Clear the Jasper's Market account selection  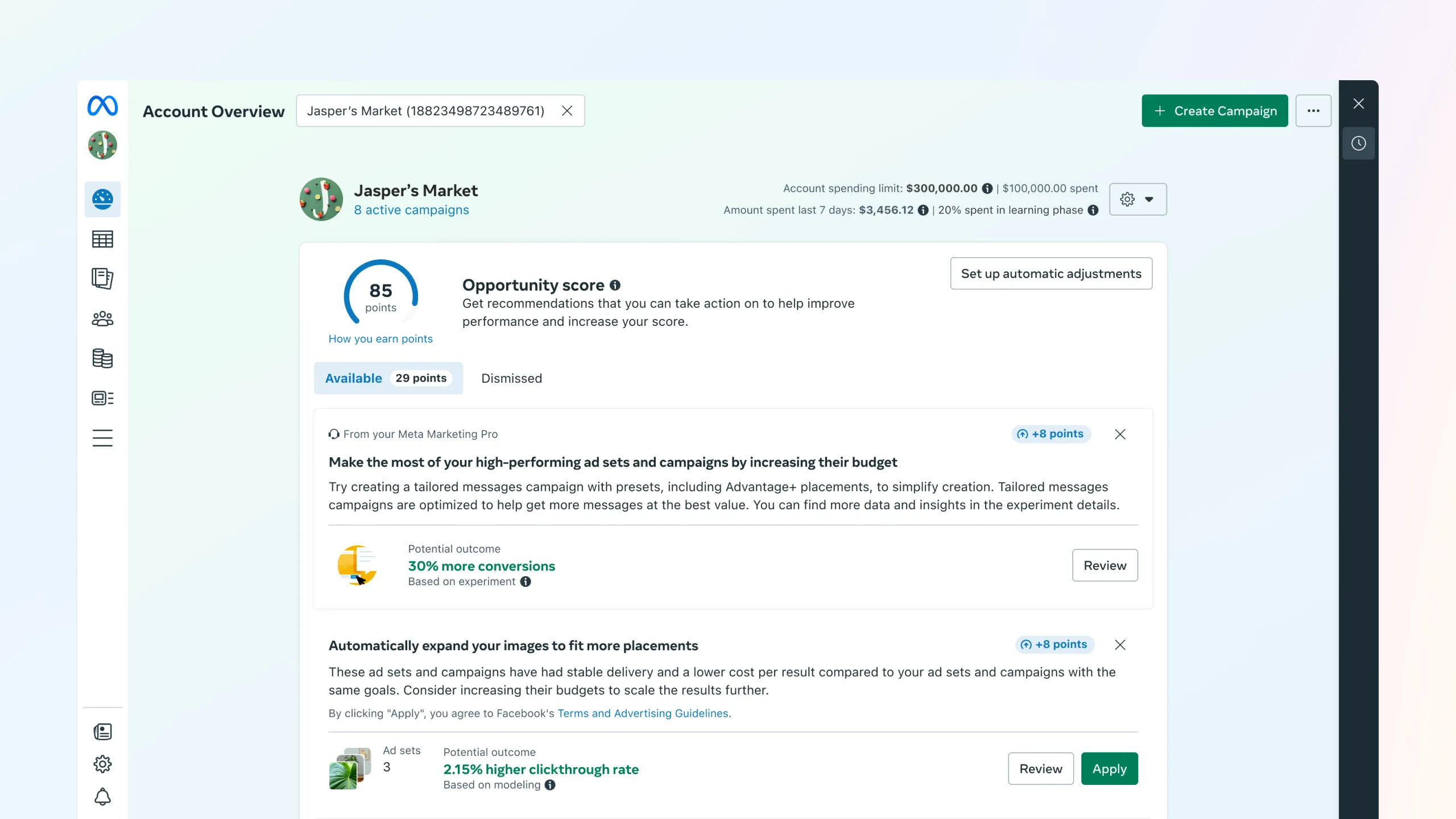click(567, 110)
